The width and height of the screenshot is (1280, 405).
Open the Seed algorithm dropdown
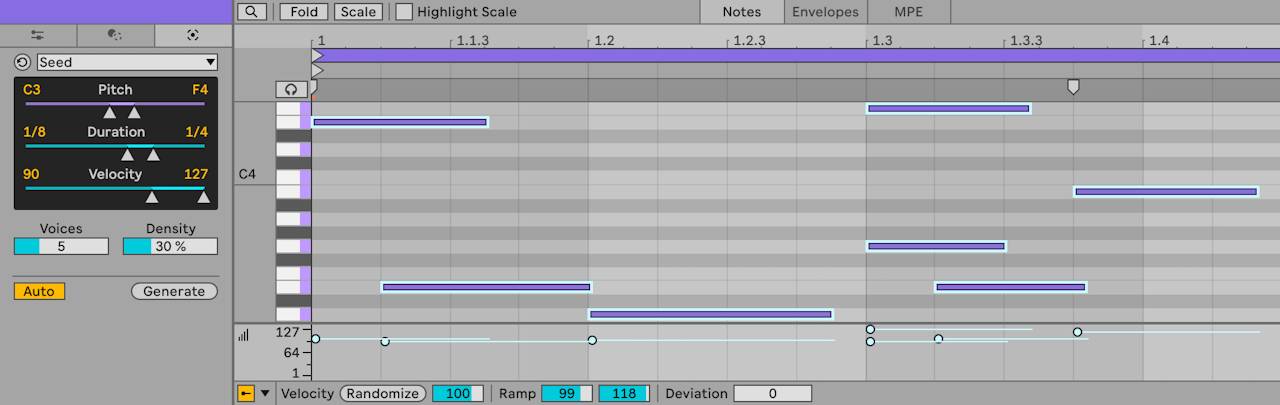coord(127,62)
